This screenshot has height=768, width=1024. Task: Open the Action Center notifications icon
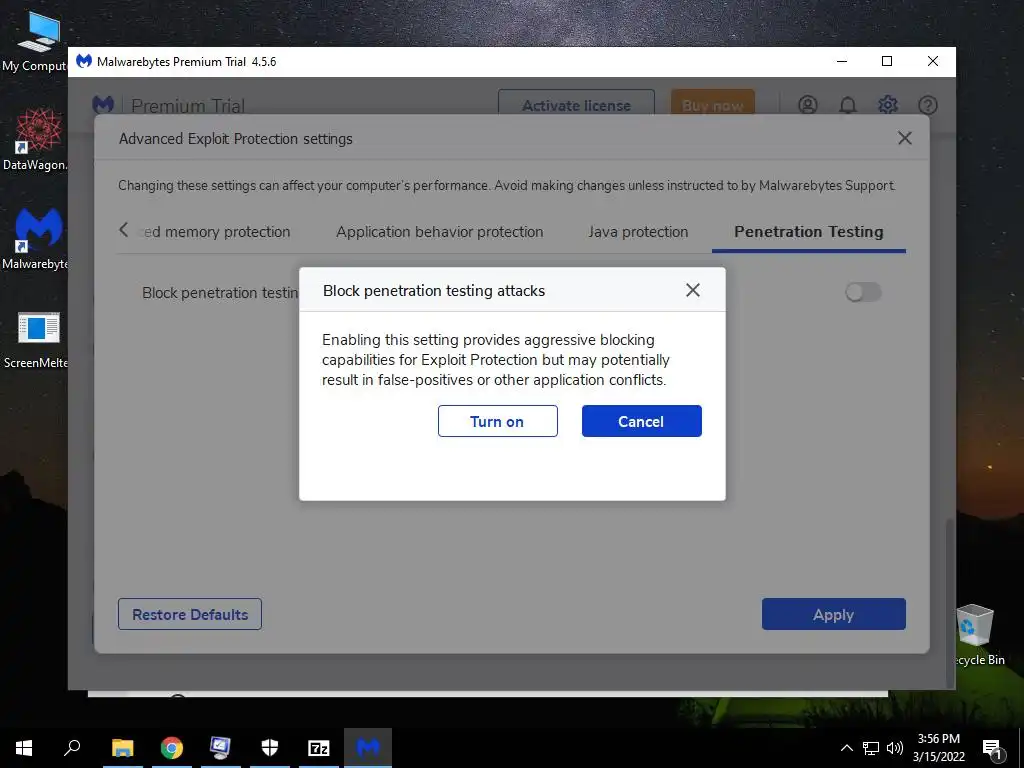[992, 749]
